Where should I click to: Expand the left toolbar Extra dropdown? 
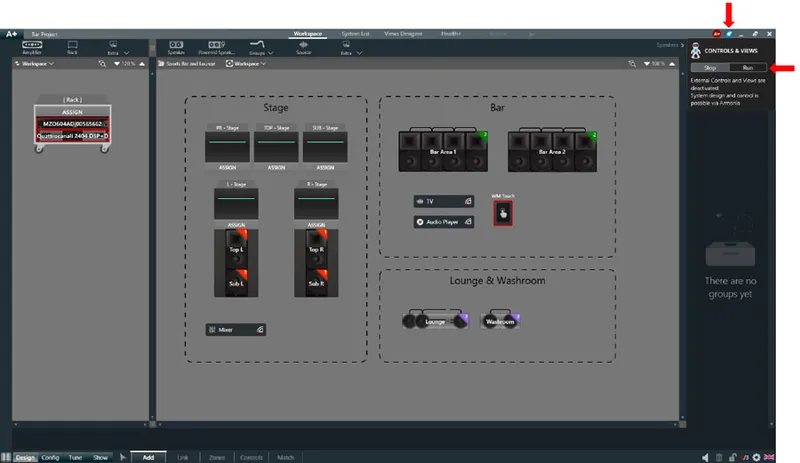point(126,53)
